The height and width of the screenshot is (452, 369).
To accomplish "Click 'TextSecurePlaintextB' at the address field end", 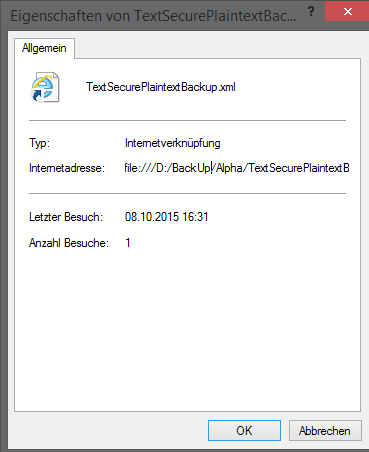I will (299, 168).
